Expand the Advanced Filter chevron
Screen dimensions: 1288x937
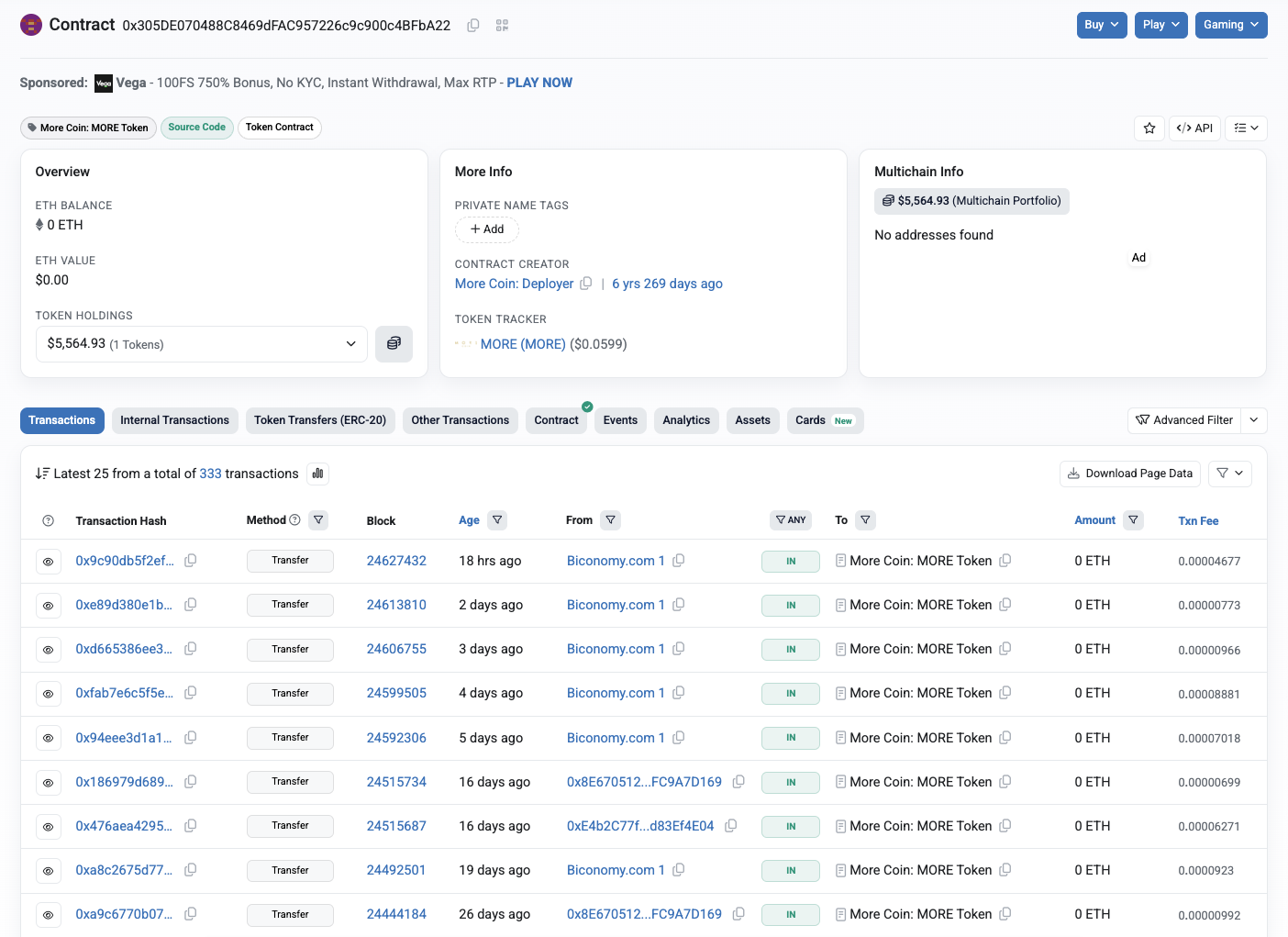tap(1254, 420)
